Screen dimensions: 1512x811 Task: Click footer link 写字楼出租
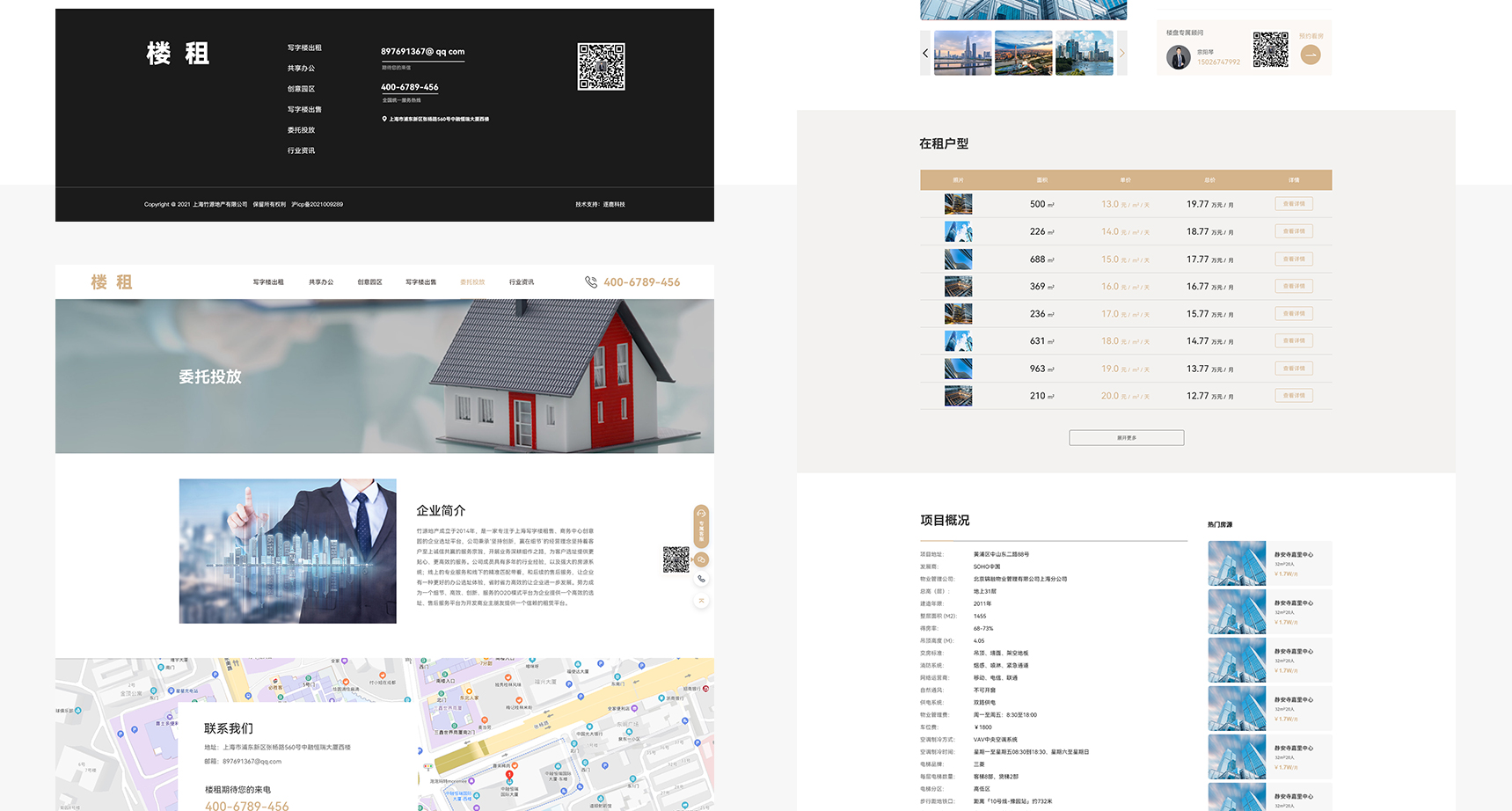[304, 47]
